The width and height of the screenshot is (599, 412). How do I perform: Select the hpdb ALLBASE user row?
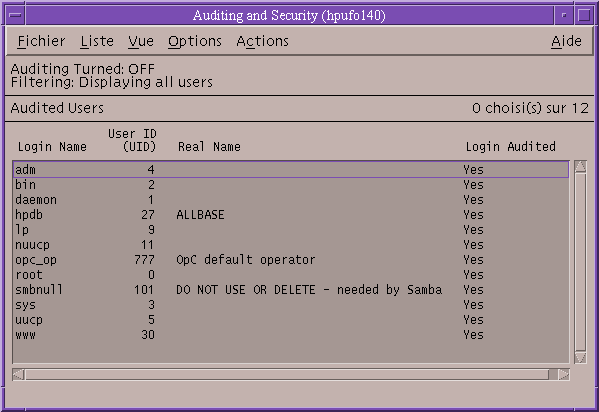[x=291, y=214]
